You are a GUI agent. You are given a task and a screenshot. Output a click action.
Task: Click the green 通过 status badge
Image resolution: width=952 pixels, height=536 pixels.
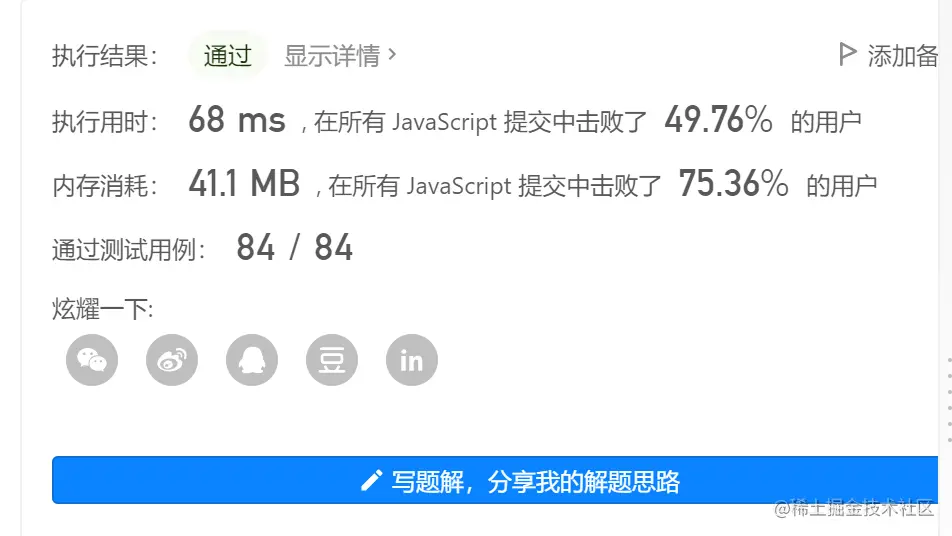228,55
